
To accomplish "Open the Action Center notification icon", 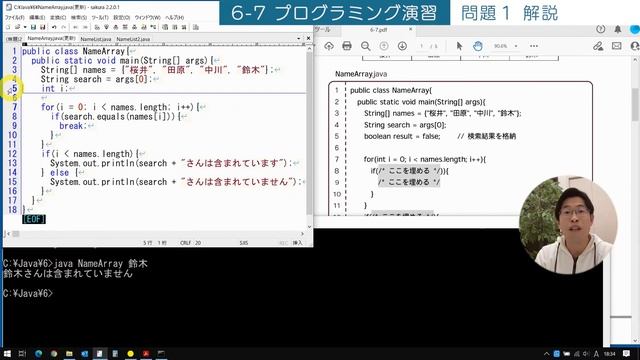I will click(627, 354).
